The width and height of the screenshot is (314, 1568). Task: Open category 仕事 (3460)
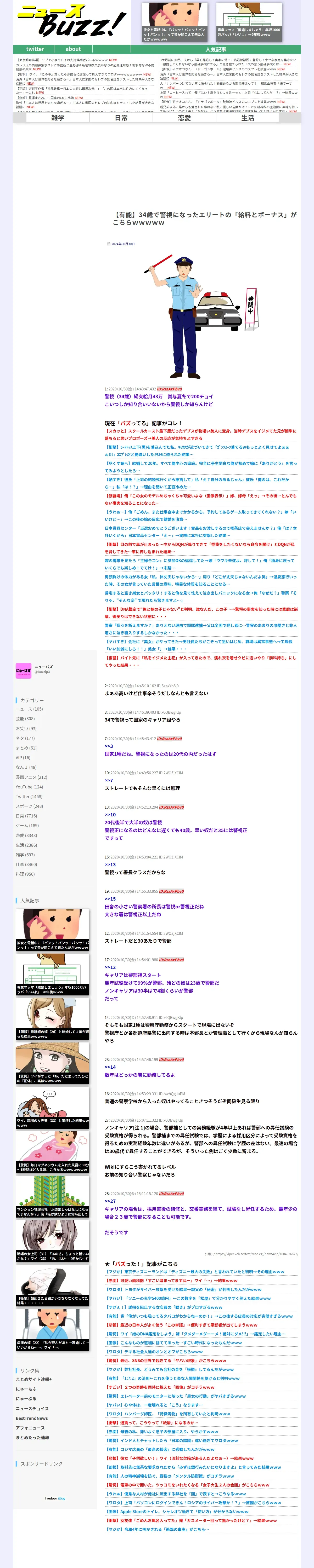pyautogui.click(x=26, y=864)
